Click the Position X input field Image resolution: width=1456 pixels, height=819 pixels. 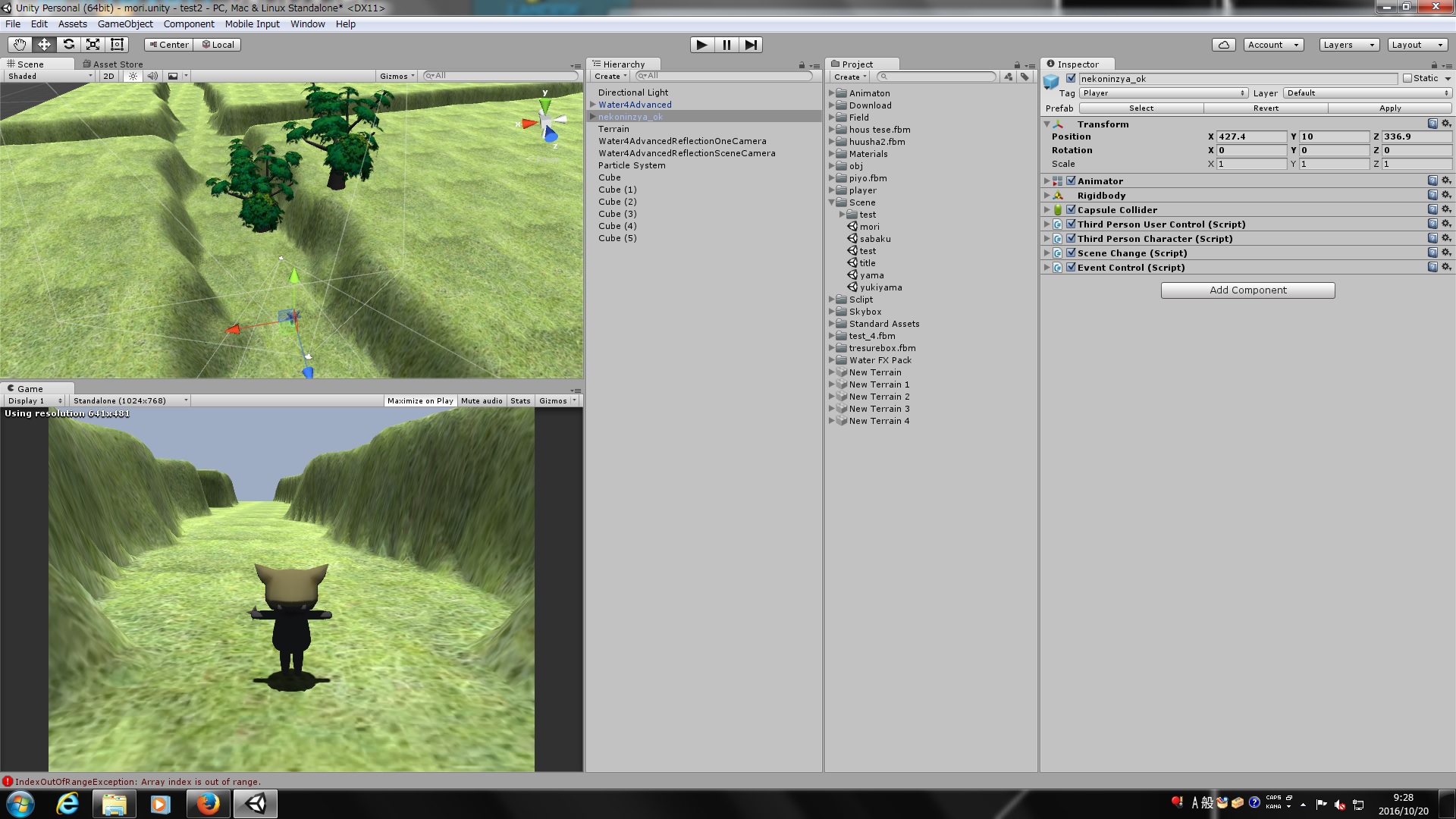point(1250,137)
